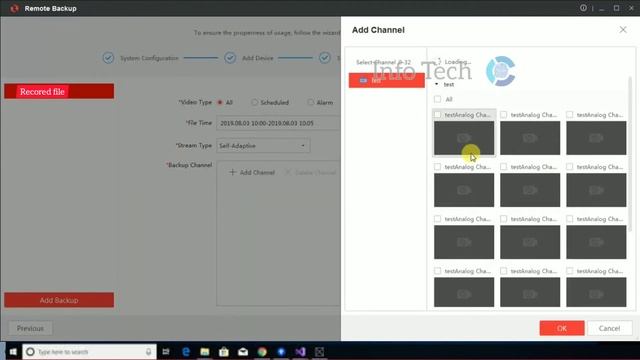Viewport: 640px width, 360px height.
Task: Check second row, second testAnalog channel checkbox
Action: click(504, 167)
